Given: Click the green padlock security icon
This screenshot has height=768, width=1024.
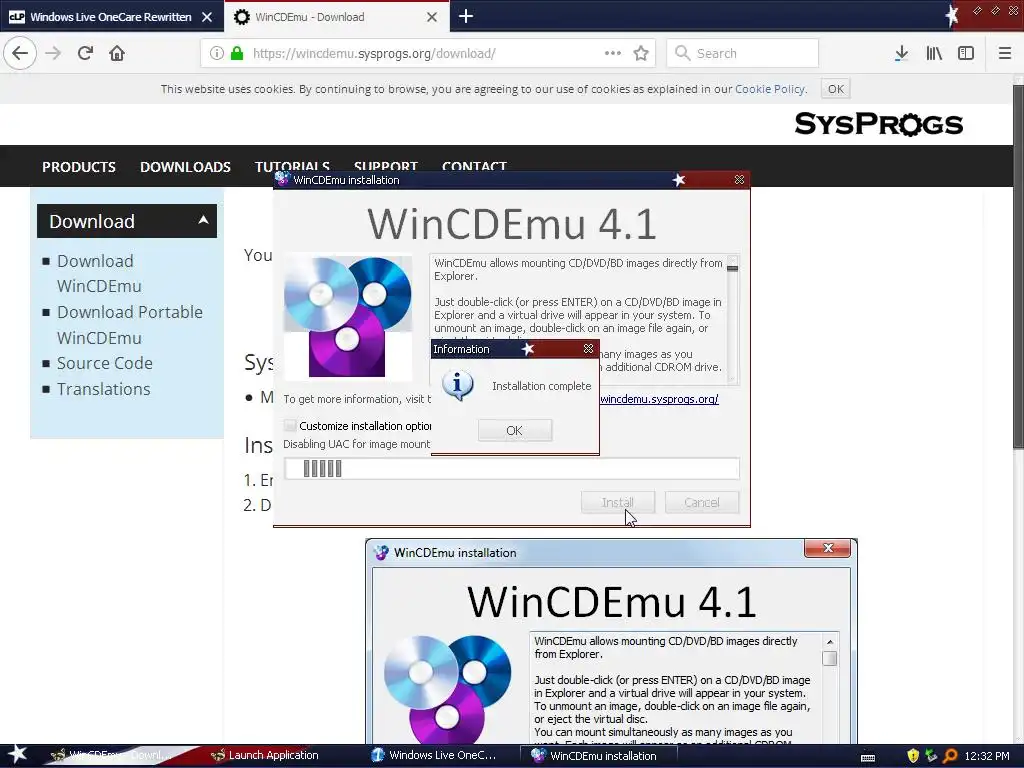Looking at the screenshot, I should tap(236, 53).
